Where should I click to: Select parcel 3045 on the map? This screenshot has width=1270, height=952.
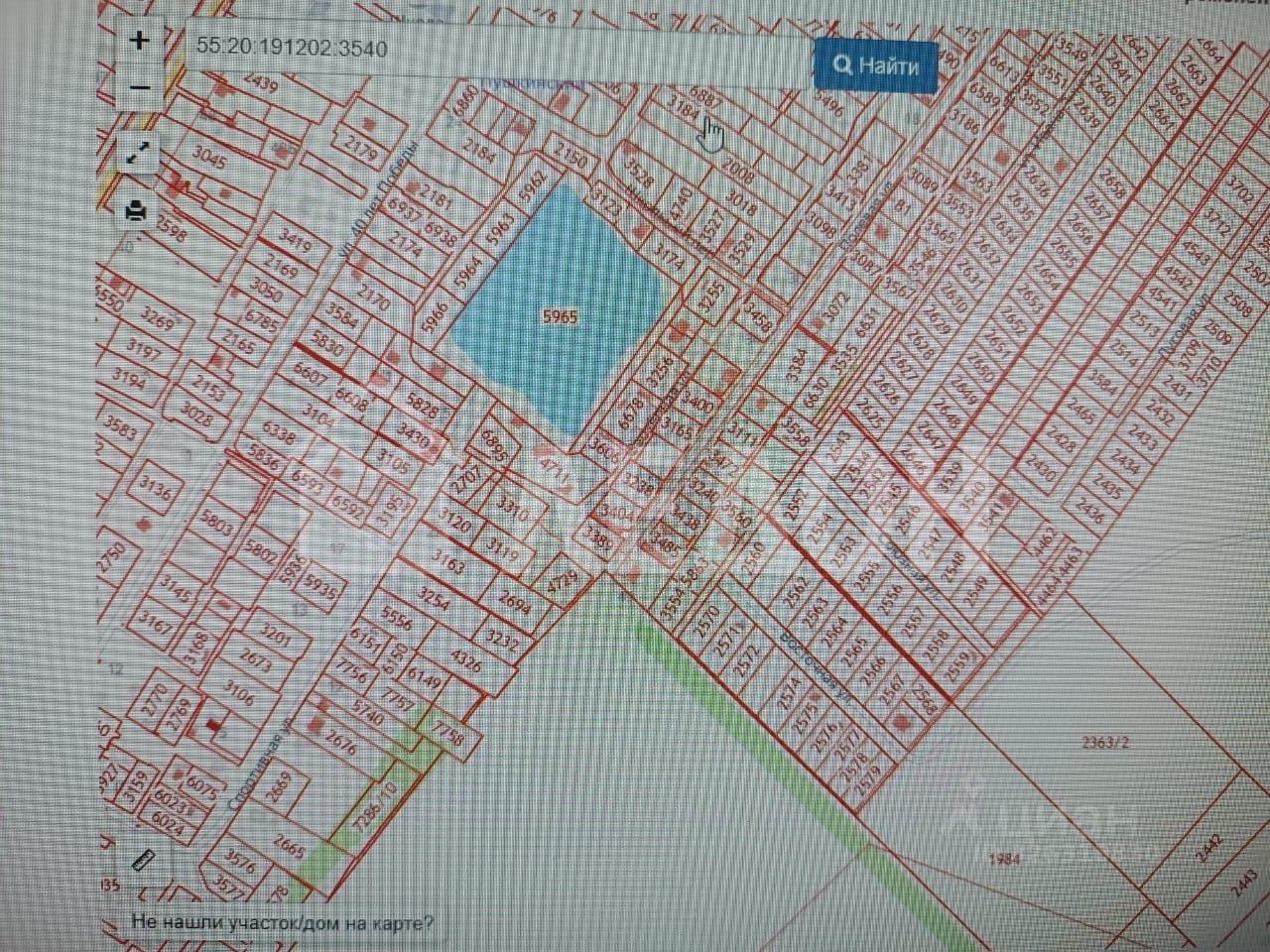[x=208, y=158]
